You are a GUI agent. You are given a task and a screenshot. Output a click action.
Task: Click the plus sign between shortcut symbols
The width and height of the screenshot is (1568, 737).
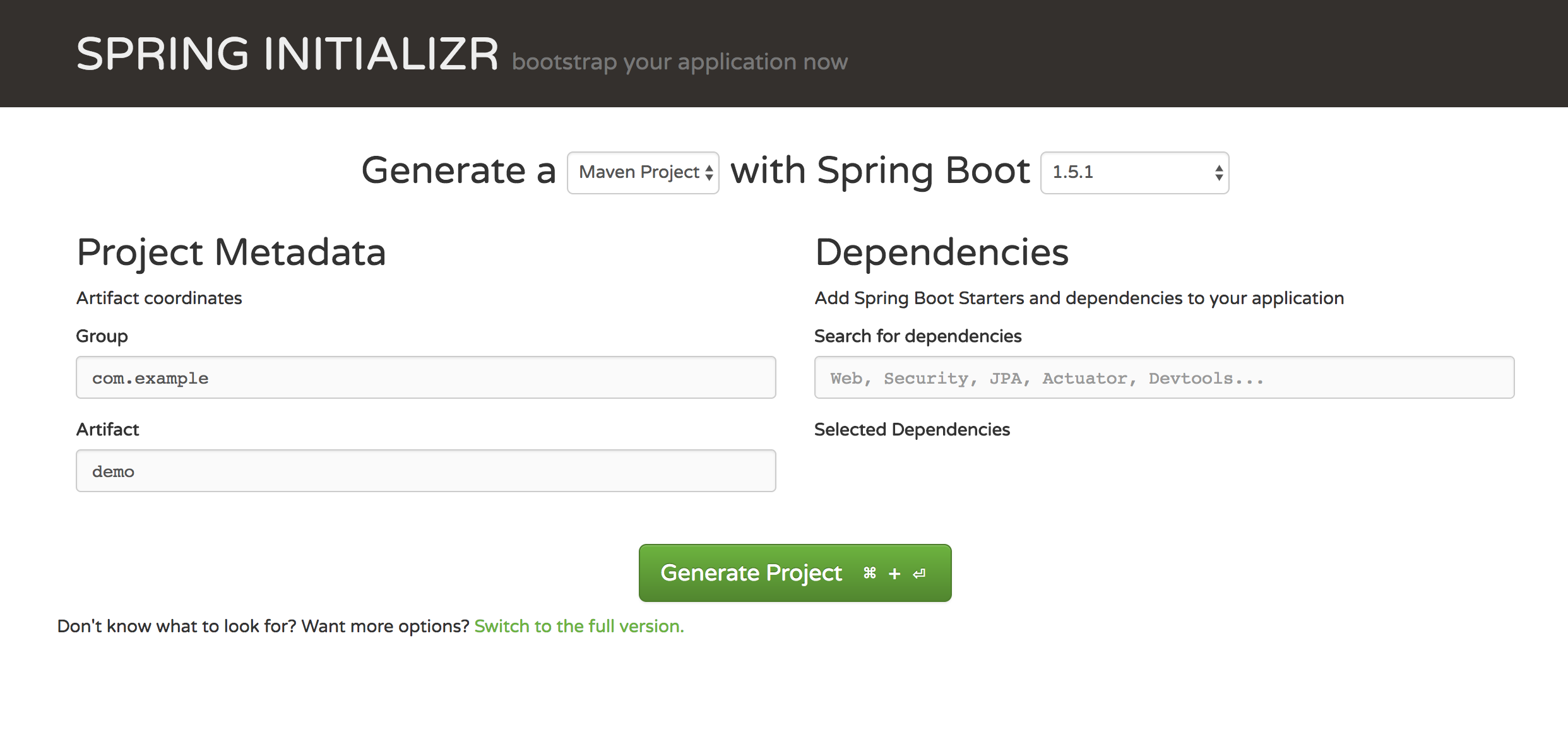point(894,574)
